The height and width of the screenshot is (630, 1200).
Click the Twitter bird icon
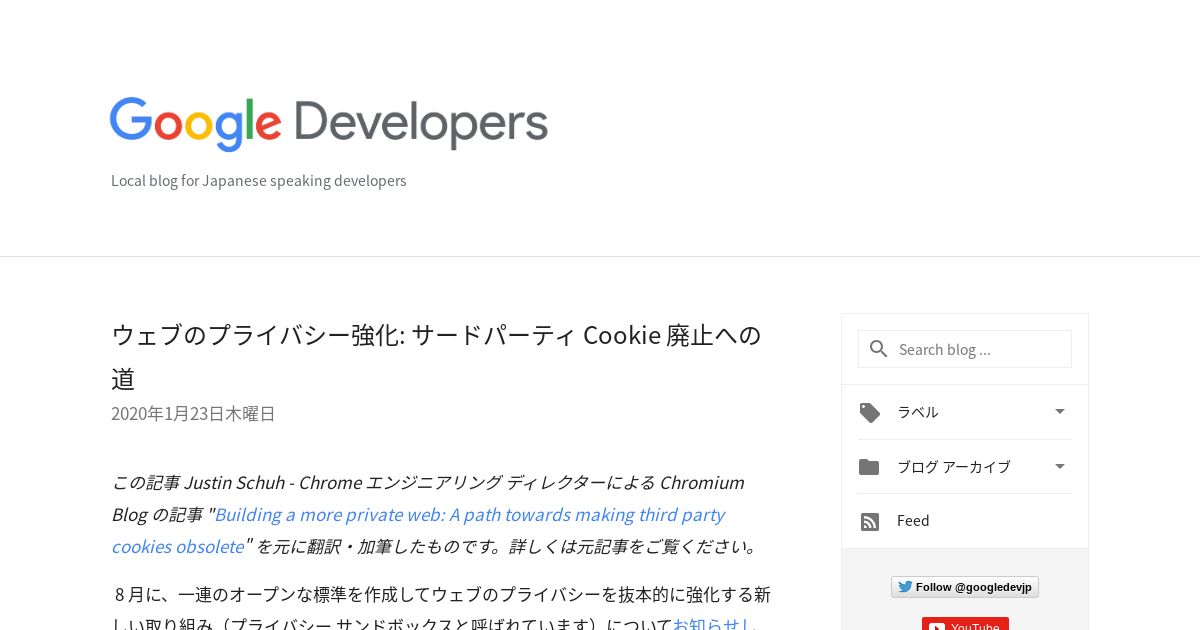pyautogui.click(x=905, y=587)
